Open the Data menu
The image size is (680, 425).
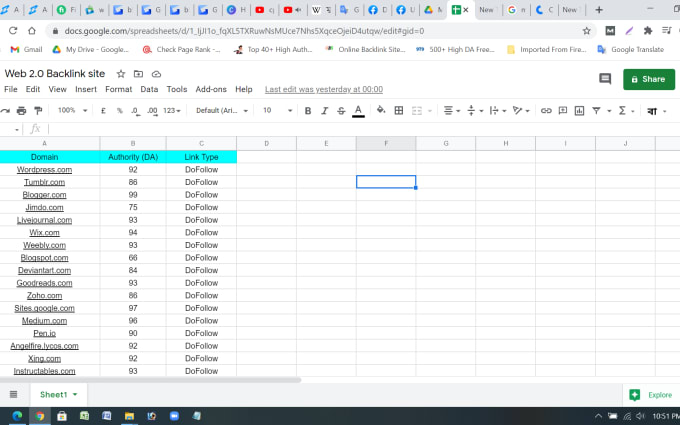pos(149,89)
